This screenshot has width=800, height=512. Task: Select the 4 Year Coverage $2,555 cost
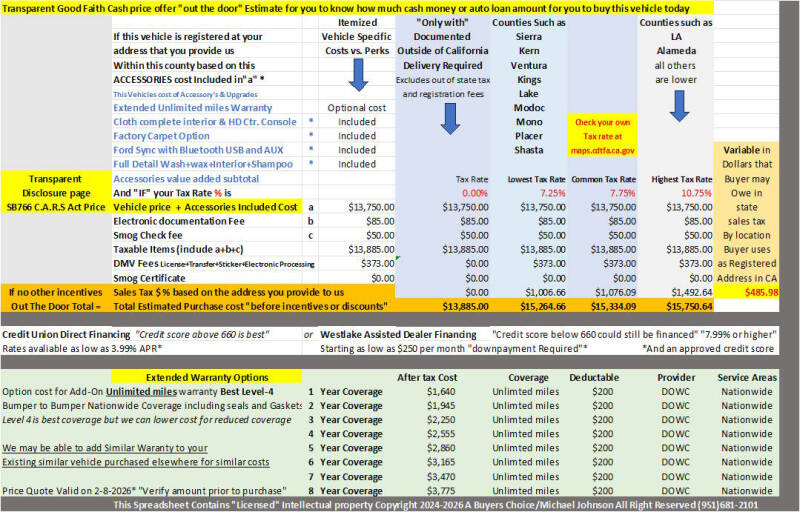pos(441,434)
